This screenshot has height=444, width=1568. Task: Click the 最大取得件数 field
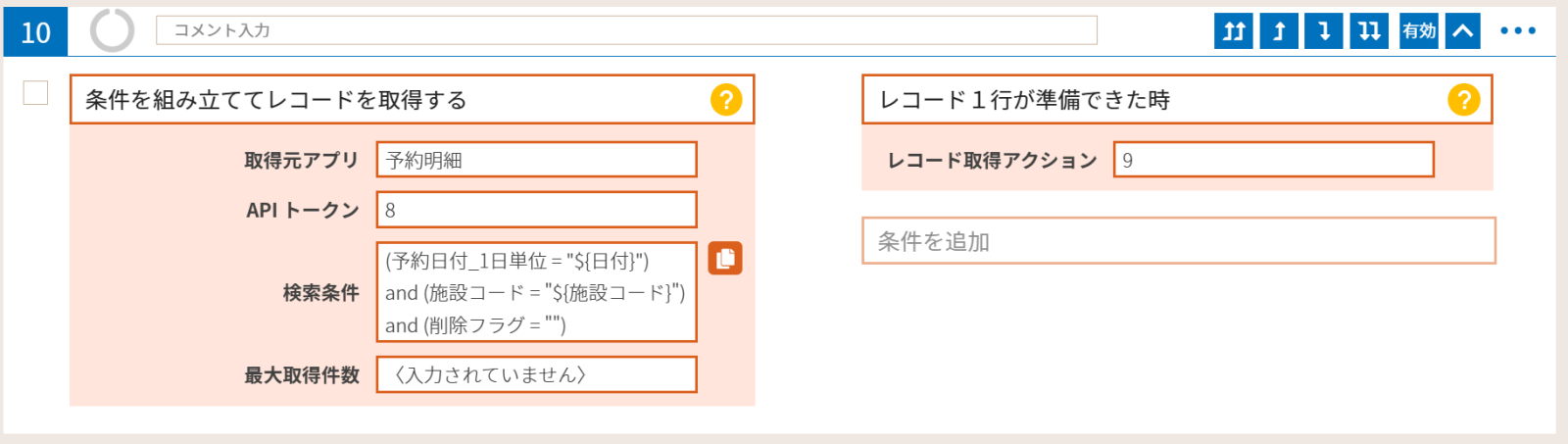(537, 374)
